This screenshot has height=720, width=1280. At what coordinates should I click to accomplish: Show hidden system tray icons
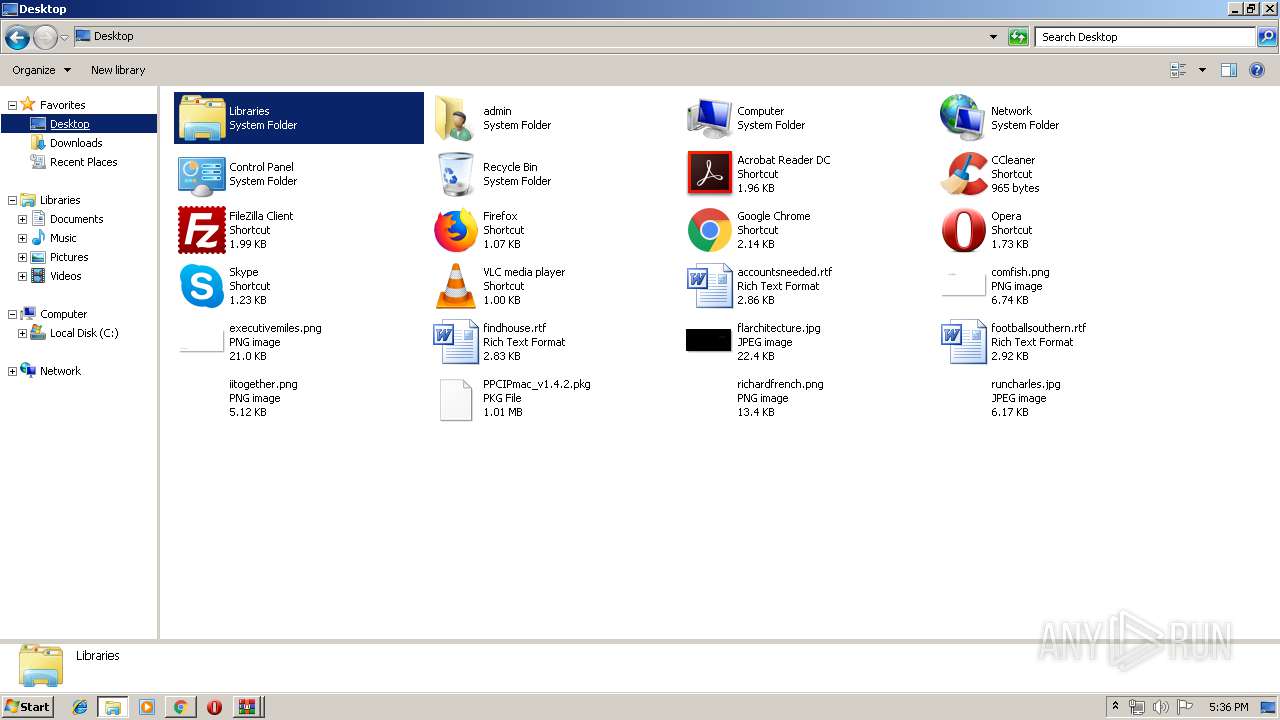(1115, 707)
